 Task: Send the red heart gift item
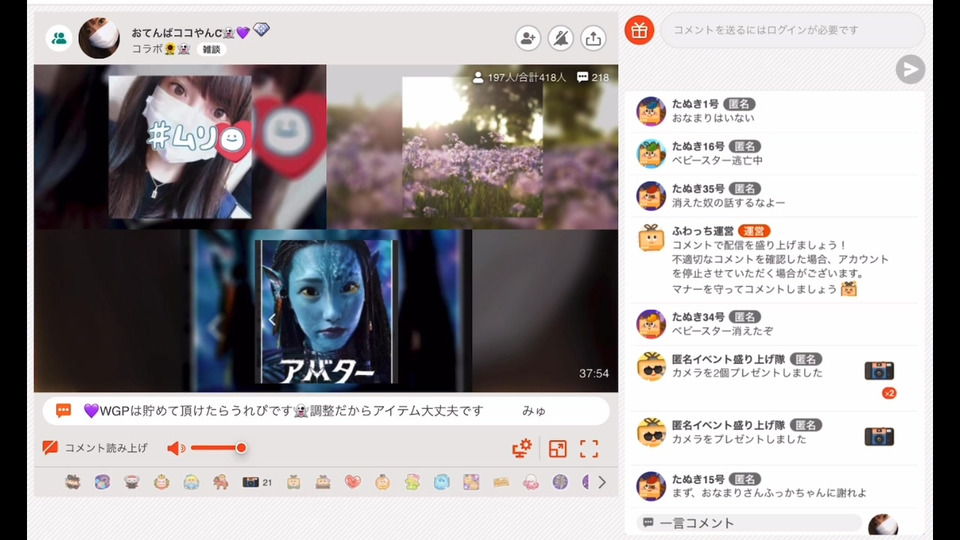(353, 482)
